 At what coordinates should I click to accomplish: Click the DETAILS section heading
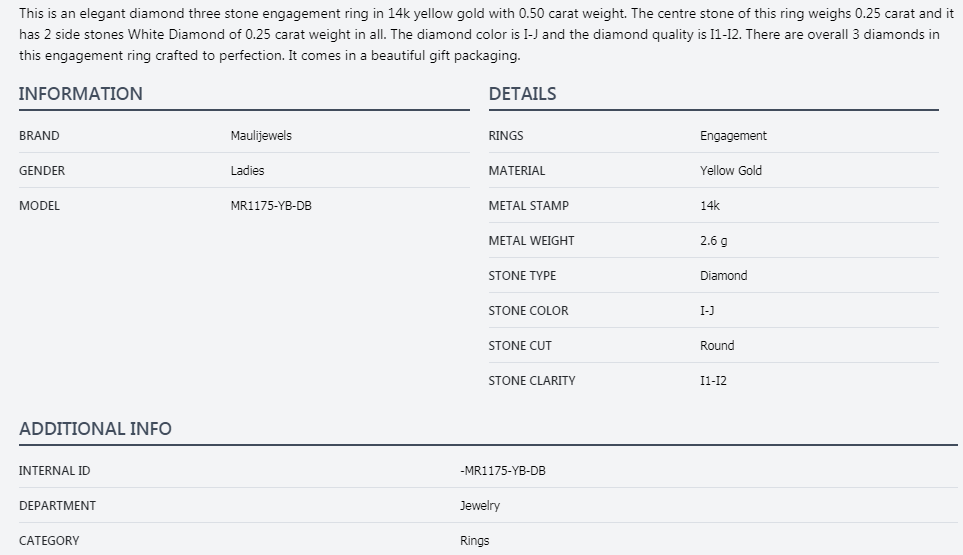[522, 94]
